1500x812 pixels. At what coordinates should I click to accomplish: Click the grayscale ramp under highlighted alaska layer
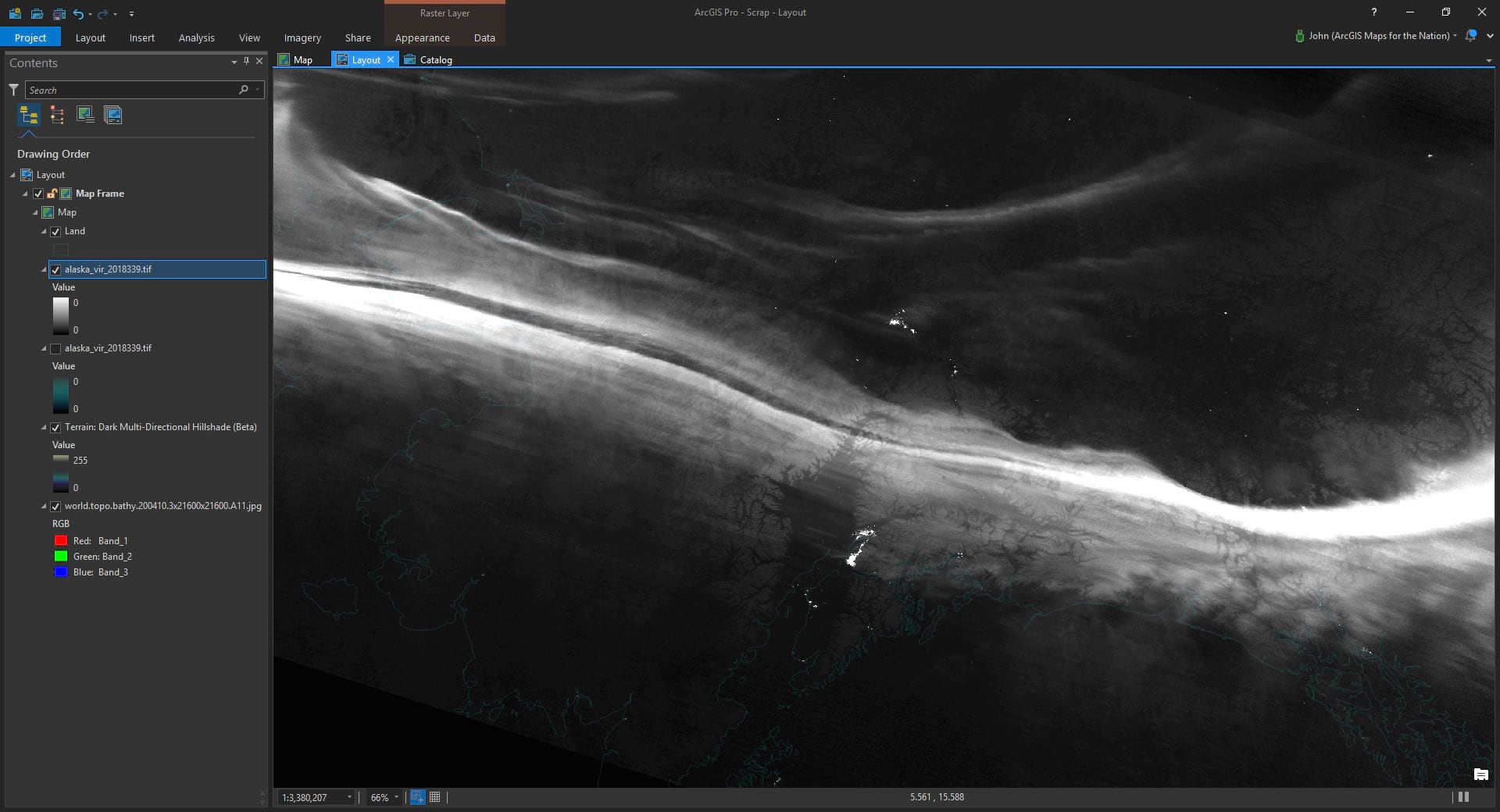pos(61,316)
